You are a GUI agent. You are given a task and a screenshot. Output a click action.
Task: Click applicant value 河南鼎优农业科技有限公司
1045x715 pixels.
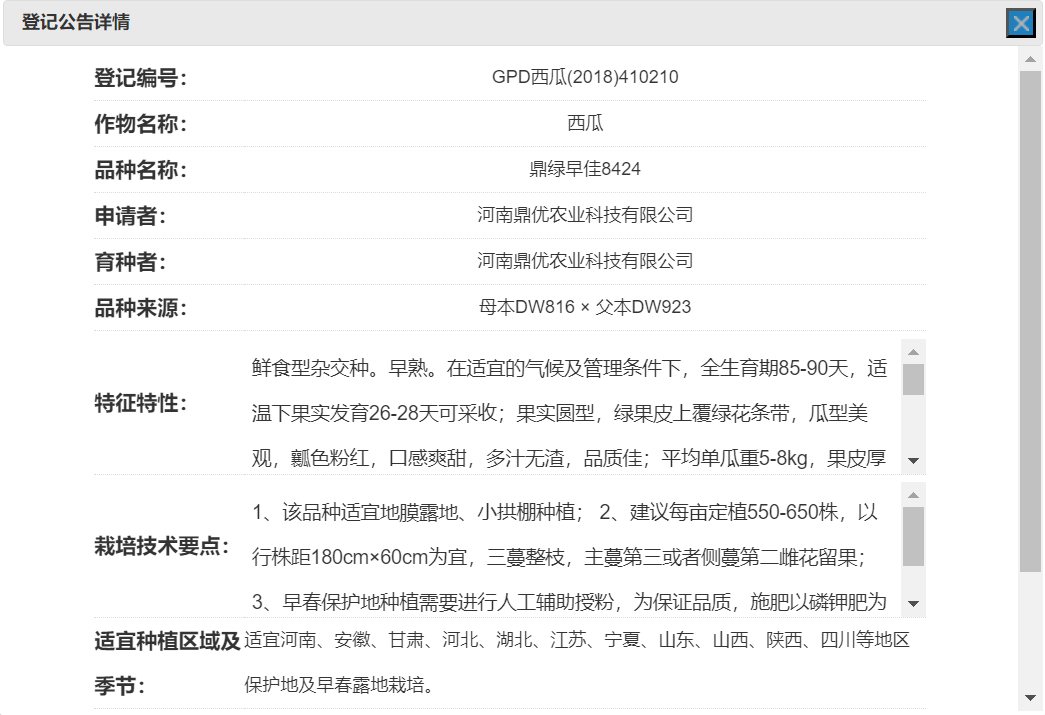585,215
